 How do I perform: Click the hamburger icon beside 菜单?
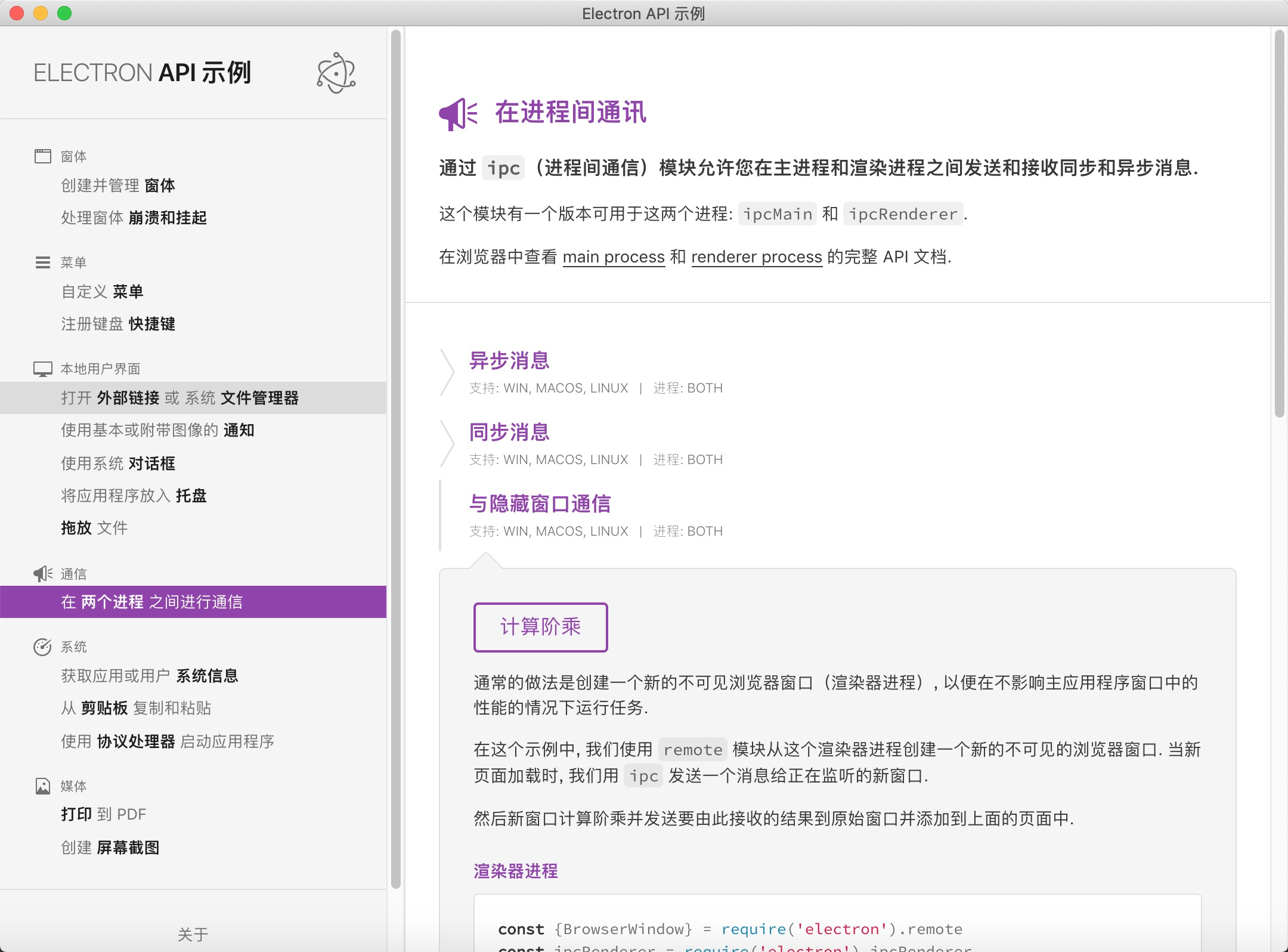tap(43, 262)
